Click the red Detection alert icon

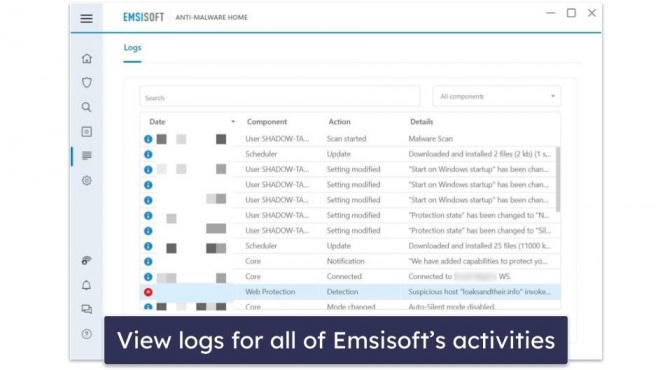tap(148, 292)
